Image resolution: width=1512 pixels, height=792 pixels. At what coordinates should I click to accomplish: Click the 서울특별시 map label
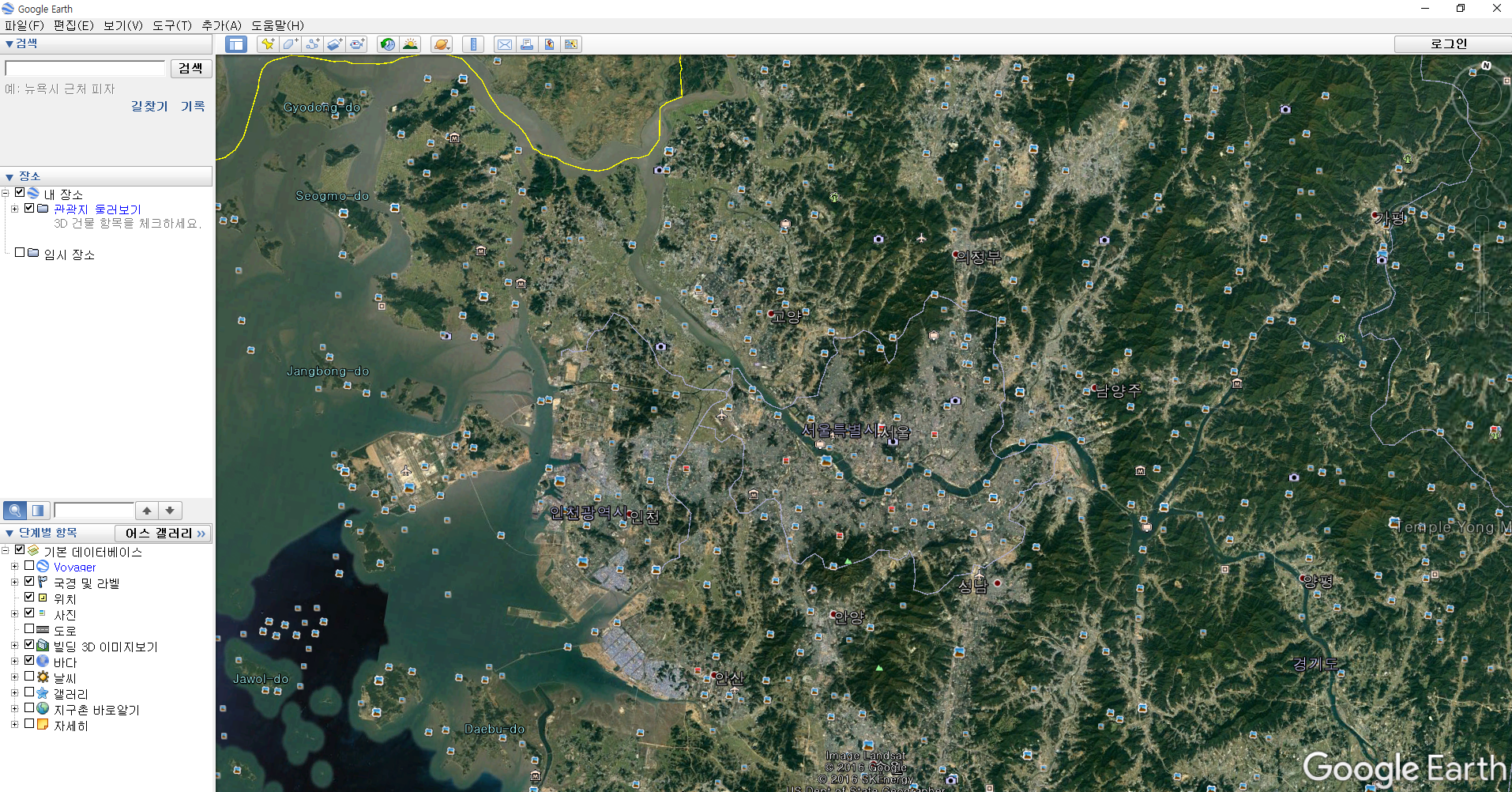click(840, 431)
